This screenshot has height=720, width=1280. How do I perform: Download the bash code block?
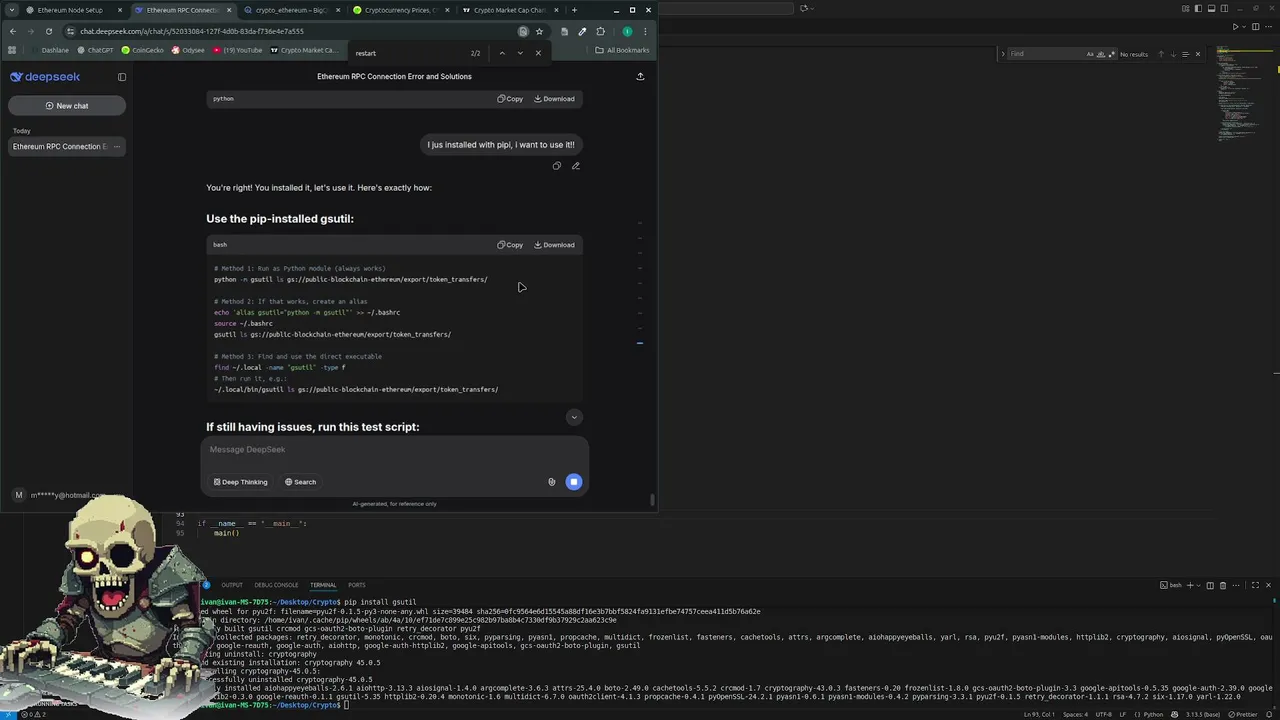(x=554, y=245)
